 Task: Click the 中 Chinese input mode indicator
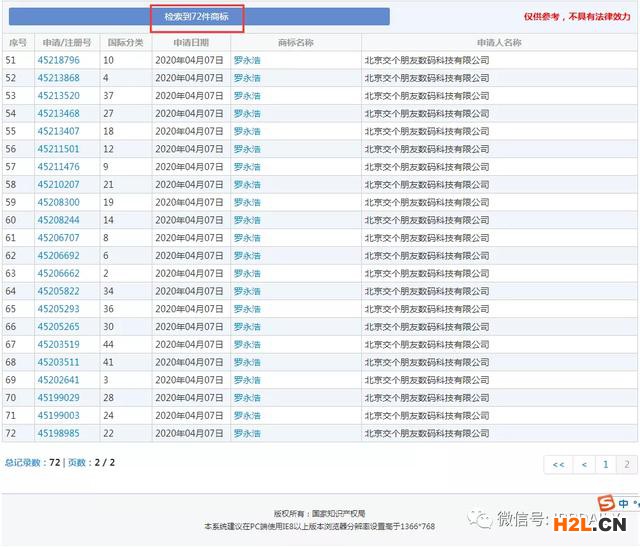click(623, 504)
